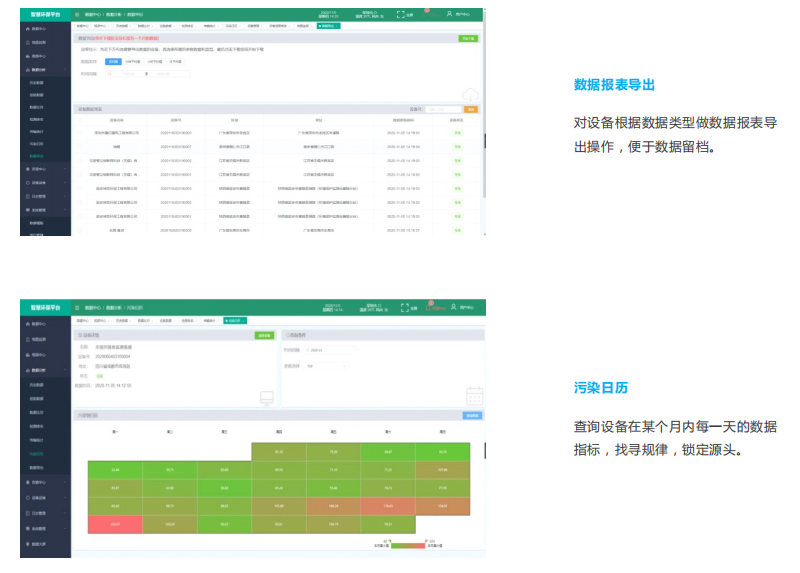Click orange search button beside device number field
The height and width of the screenshot is (573, 800).
pyautogui.click(x=471, y=108)
